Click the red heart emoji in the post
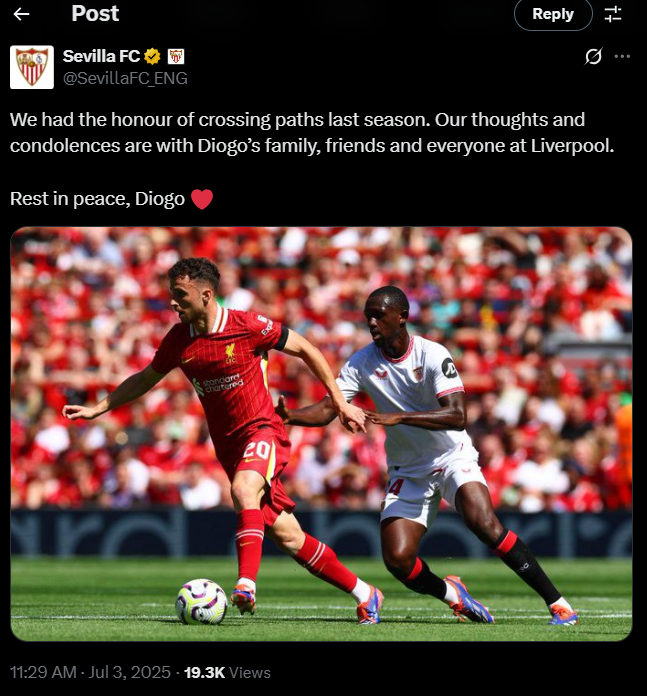647x696 pixels. click(202, 199)
